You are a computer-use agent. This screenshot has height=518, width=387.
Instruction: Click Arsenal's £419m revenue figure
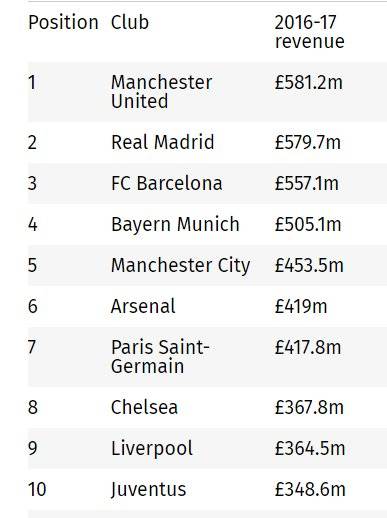coord(301,306)
